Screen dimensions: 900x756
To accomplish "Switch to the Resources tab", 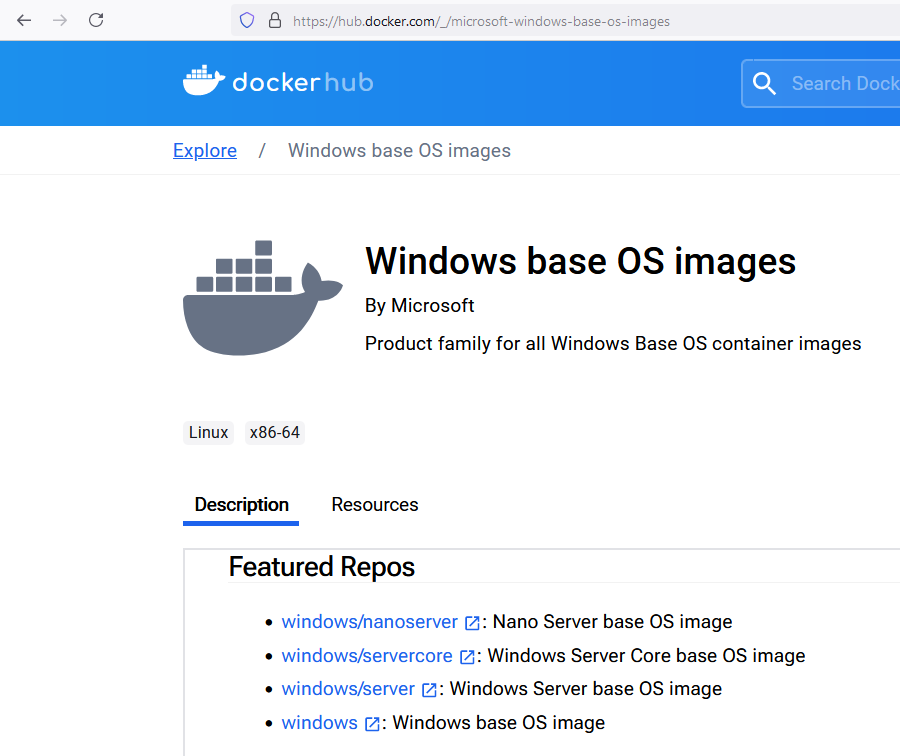I will (375, 505).
